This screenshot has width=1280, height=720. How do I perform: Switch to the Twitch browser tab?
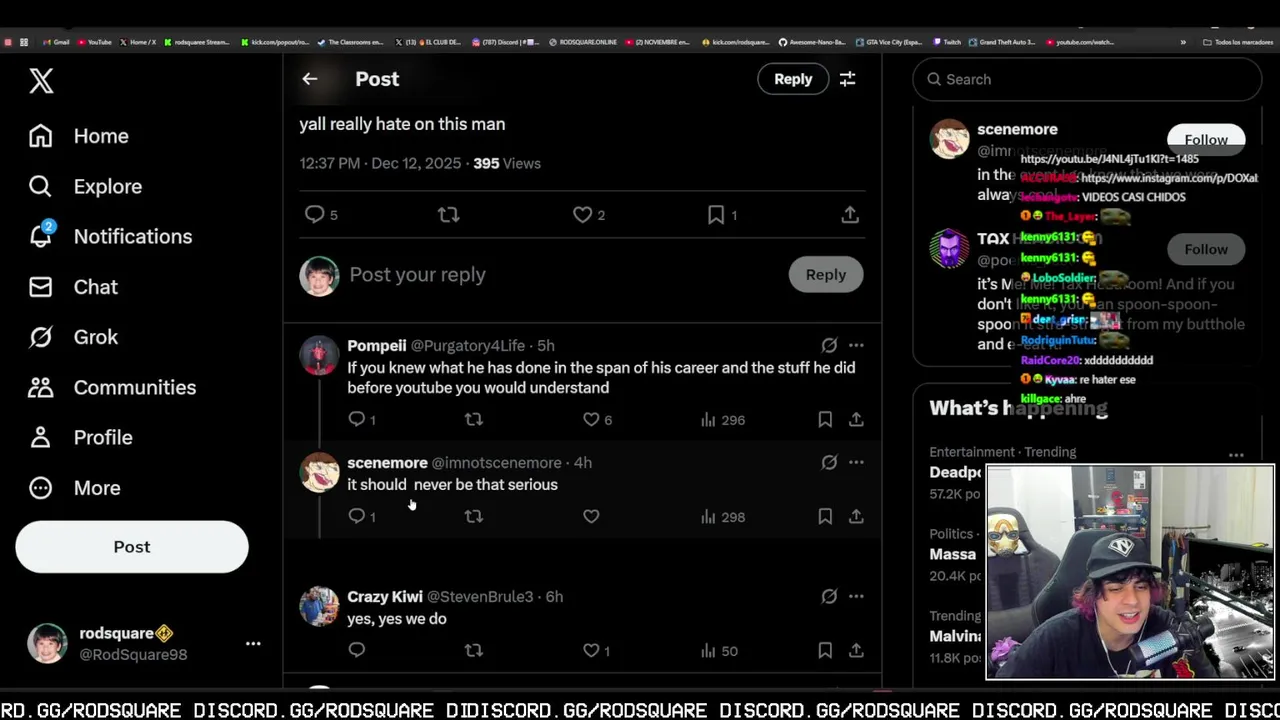point(947,42)
